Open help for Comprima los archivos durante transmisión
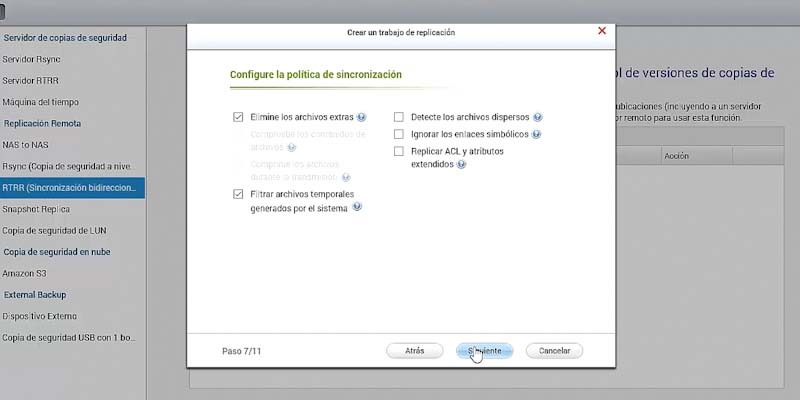Screen dimensions: 800x400 pos(346,178)
